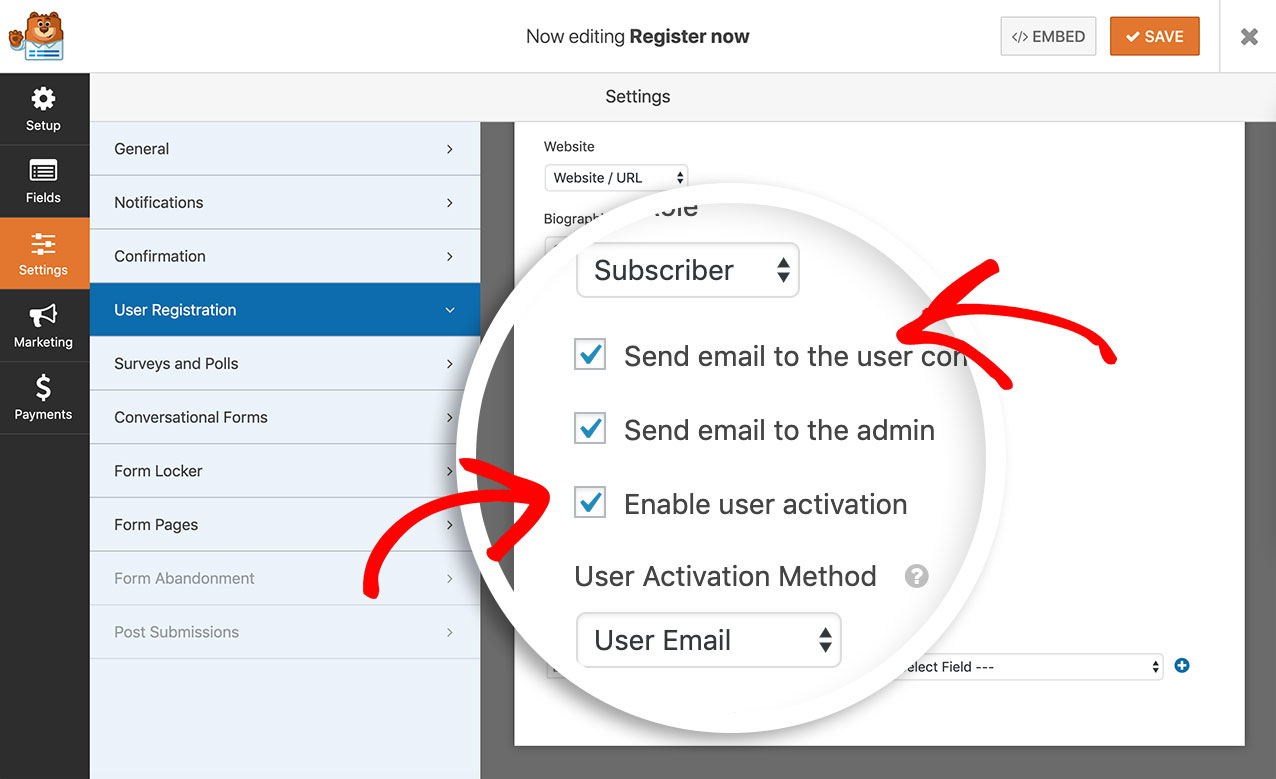
Task: Click chevron on Post Submissions row
Action: (x=450, y=632)
